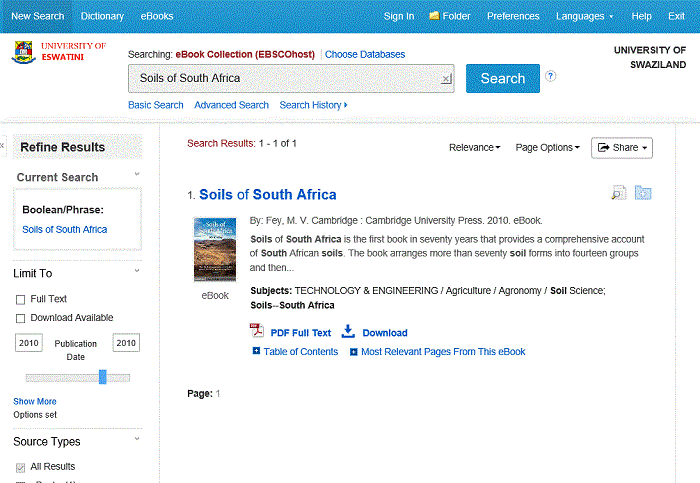Open the Choose Databases link
Viewport: 700px width, 483px height.
(365, 54)
